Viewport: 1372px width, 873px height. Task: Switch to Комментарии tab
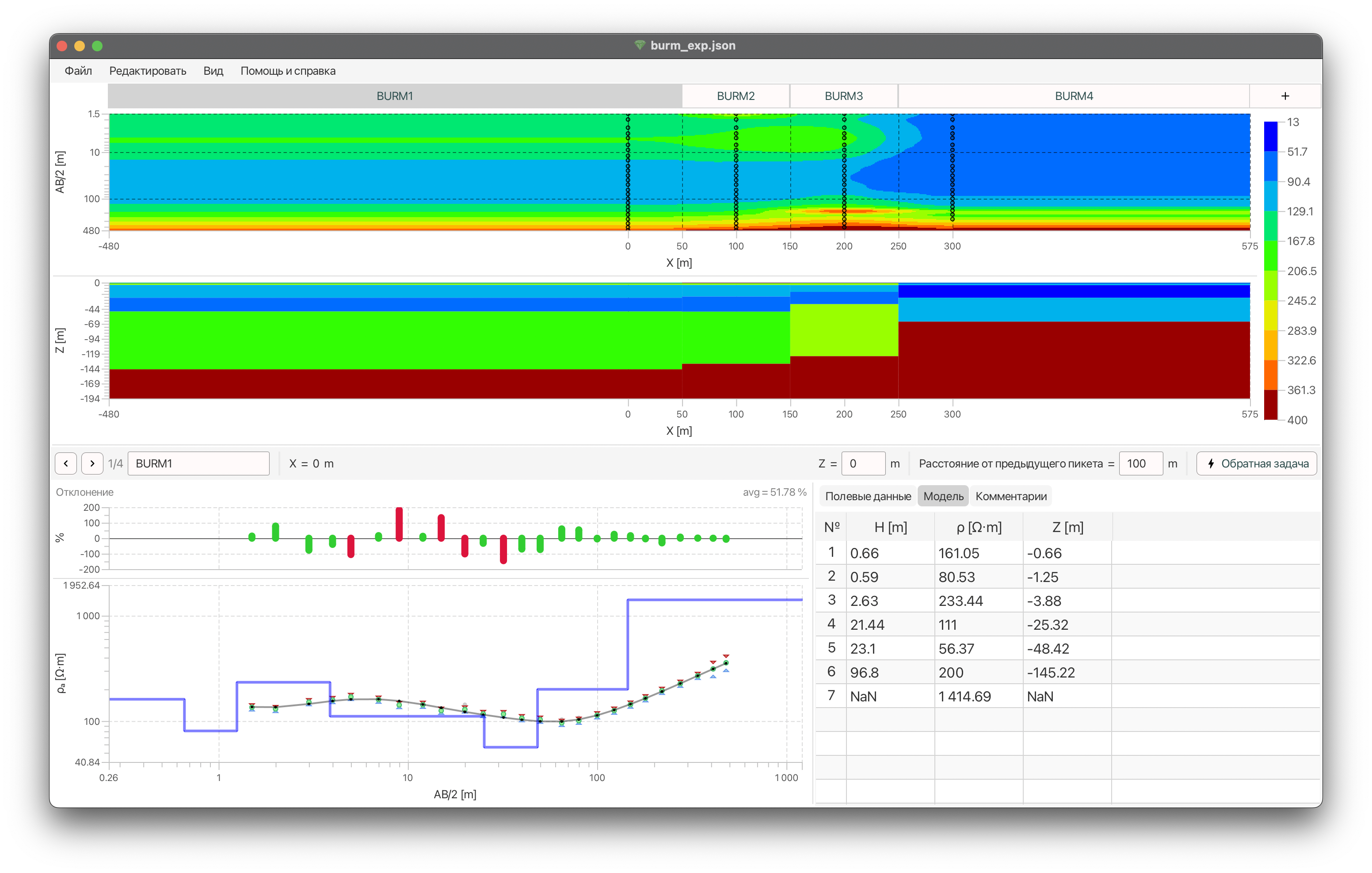pos(1011,496)
